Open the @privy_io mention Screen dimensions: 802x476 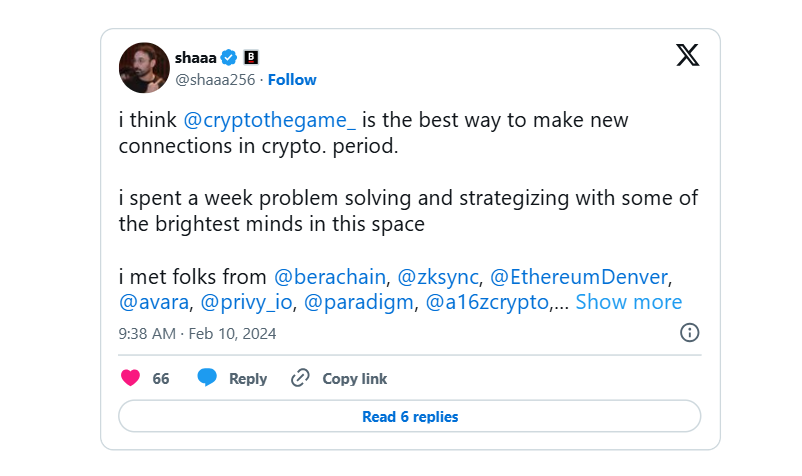[247, 303]
